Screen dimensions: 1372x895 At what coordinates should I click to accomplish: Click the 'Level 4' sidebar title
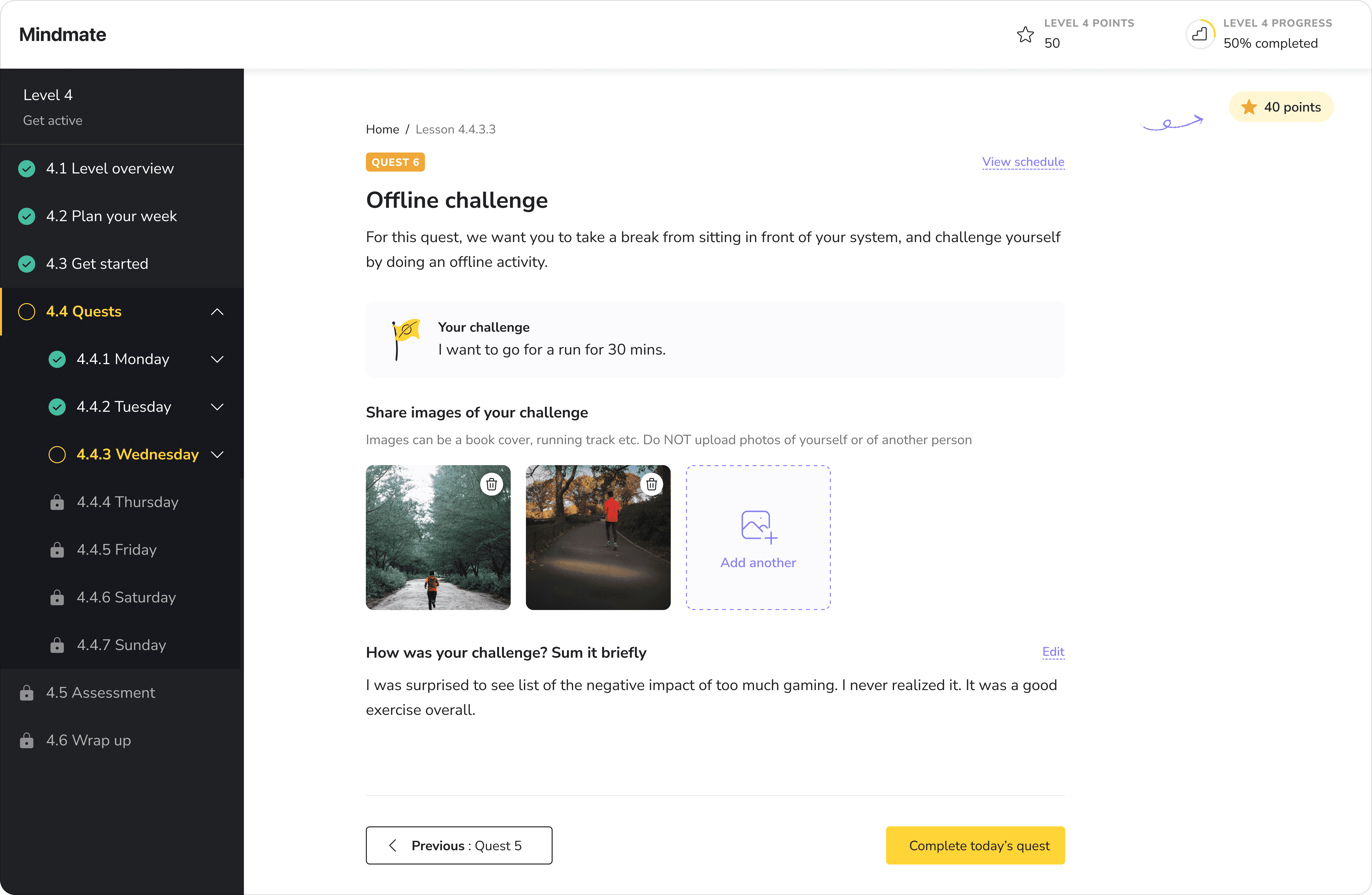tap(48, 95)
